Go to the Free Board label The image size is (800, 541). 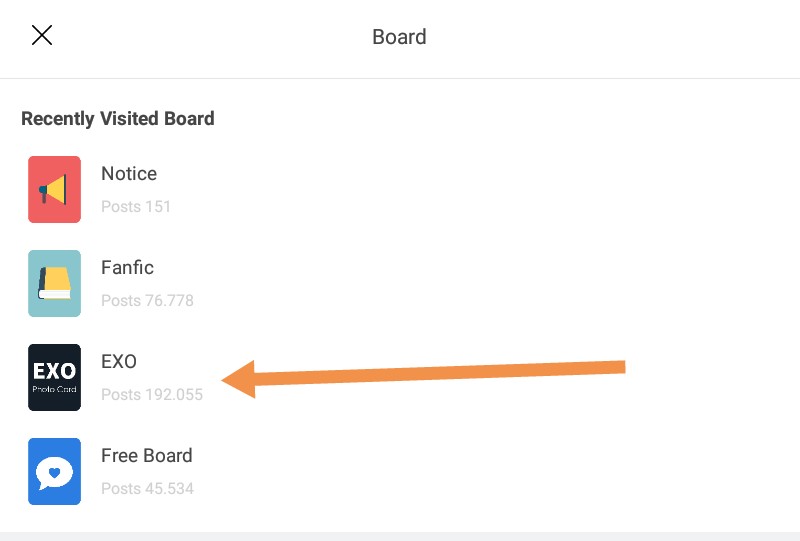click(146, 456)
